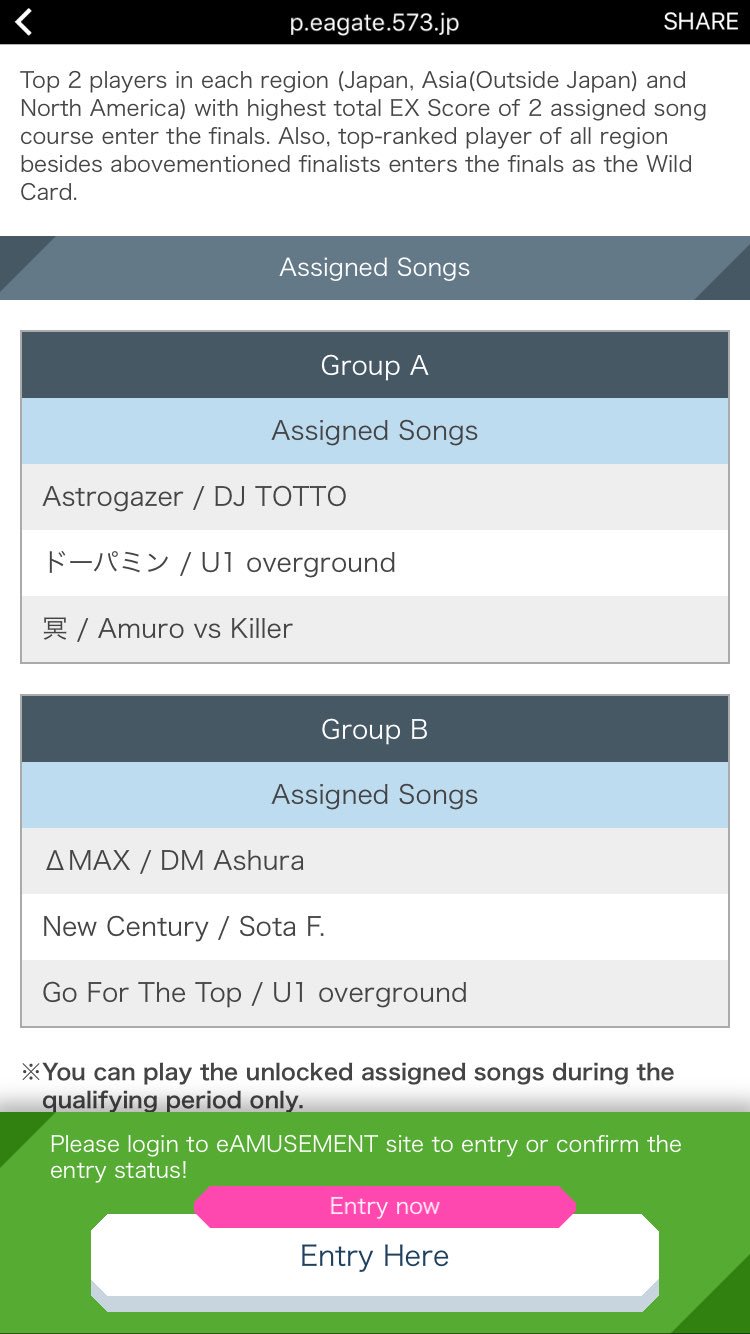
Task: Tap the Astrogazer / DJ TOTTO row
Action: coord(375,497)
